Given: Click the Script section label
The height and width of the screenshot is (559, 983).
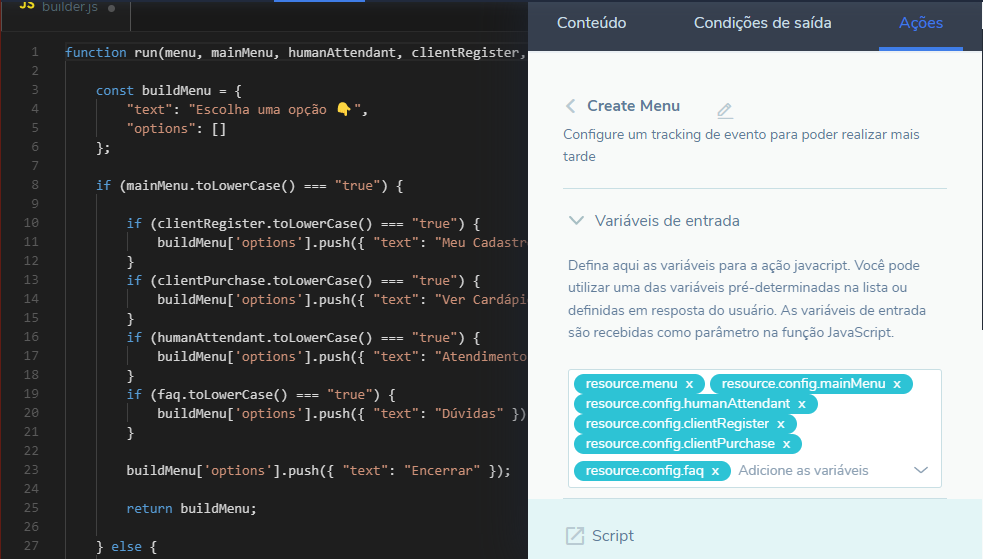Looking at the screenshot, I should coord(612,536).
